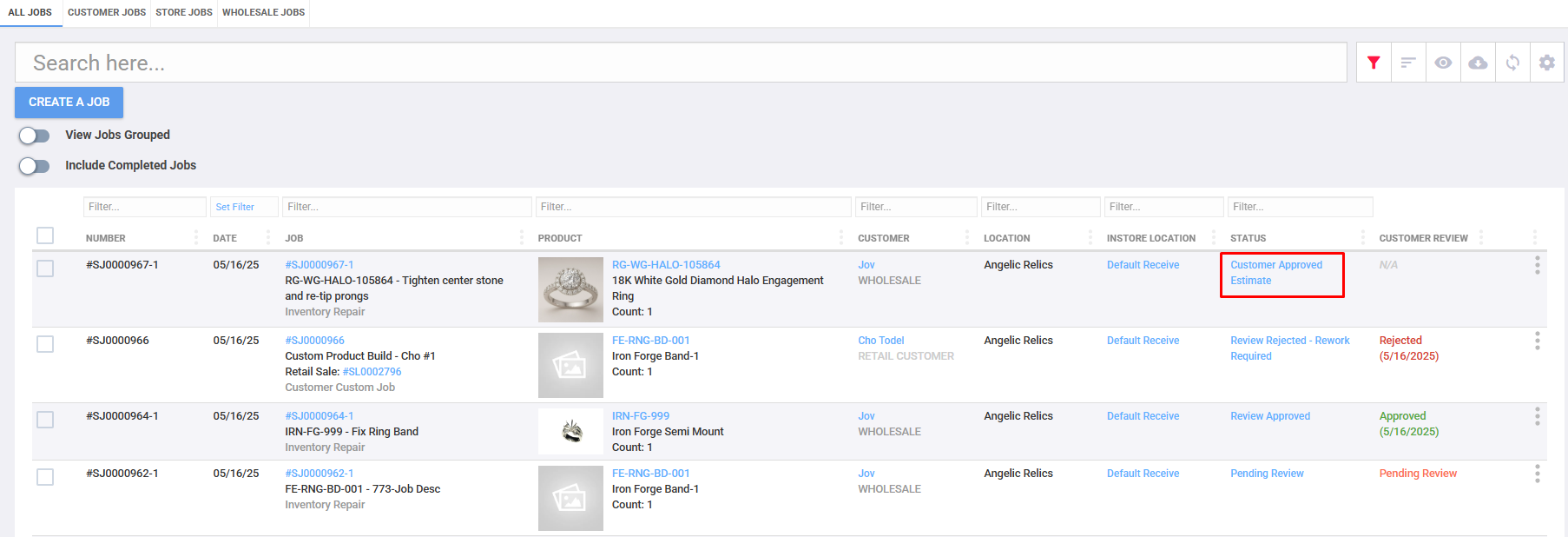Open JOB column menu dots
This screenshot has width=1568, height=537.
522,237
